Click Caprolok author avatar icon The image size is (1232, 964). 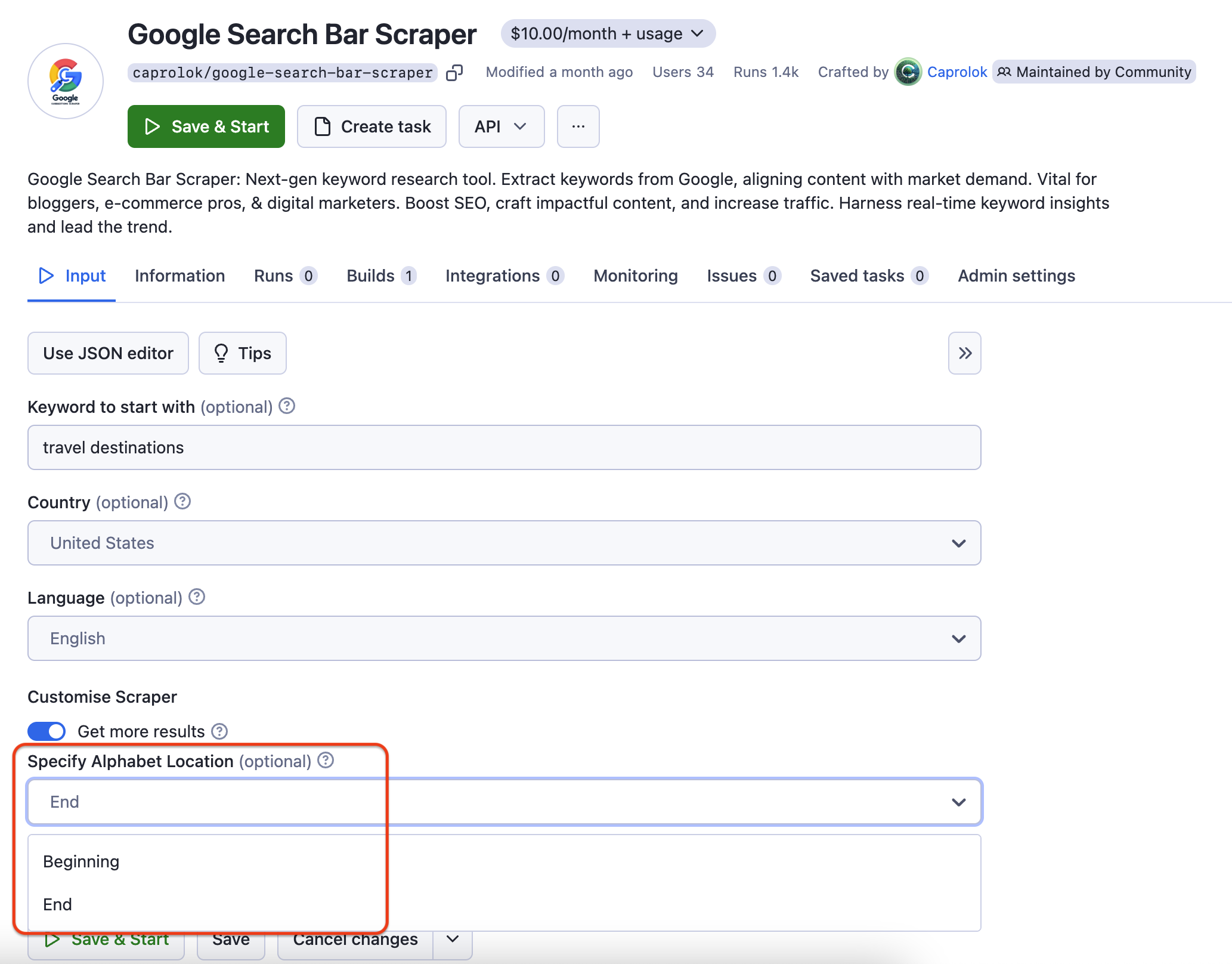[908, 72]
